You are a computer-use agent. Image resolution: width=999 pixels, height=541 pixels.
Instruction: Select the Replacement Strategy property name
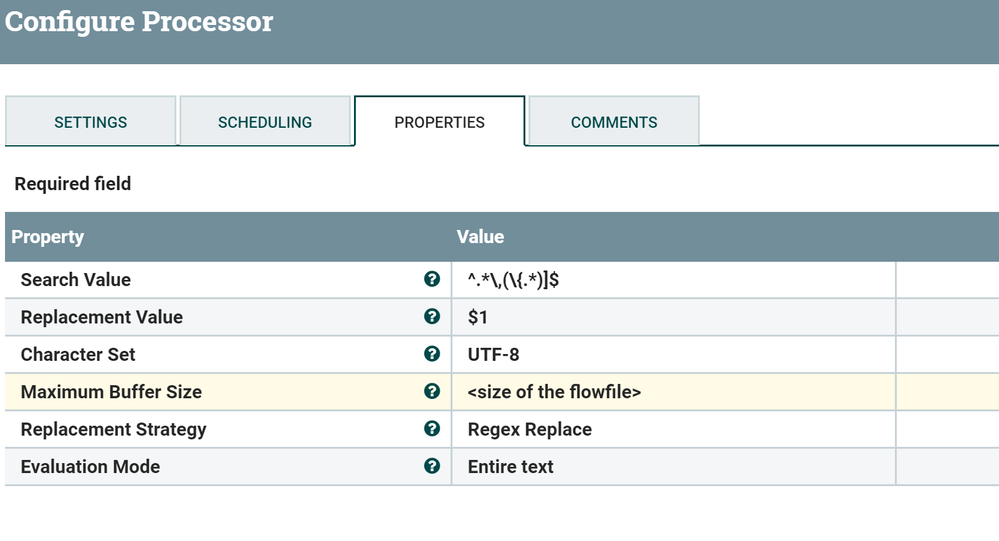pyautogui.click(x=113, y=429)
